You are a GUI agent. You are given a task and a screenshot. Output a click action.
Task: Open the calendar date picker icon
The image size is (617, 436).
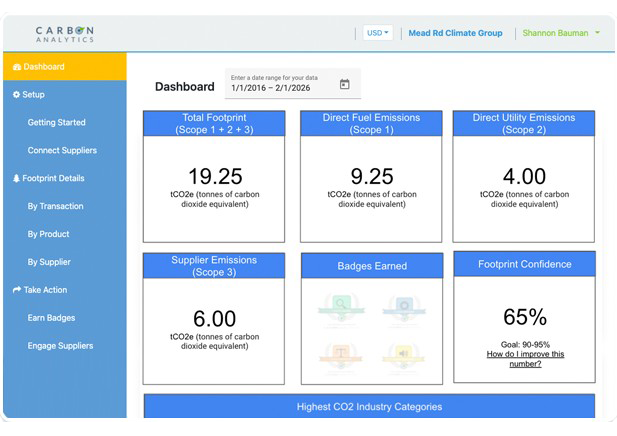tap(344, 85)
